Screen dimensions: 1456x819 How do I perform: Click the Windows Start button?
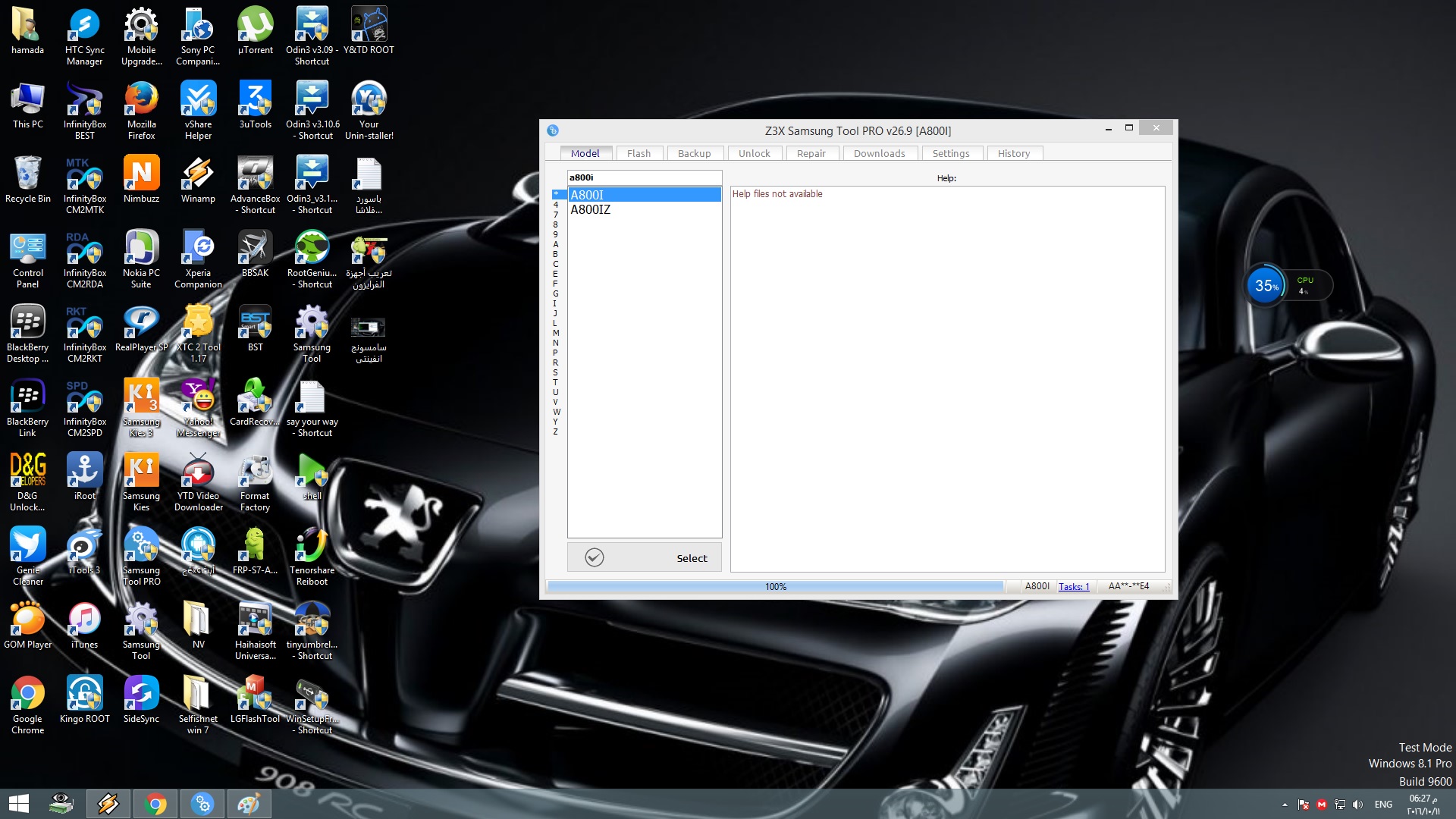coord(18,804)
